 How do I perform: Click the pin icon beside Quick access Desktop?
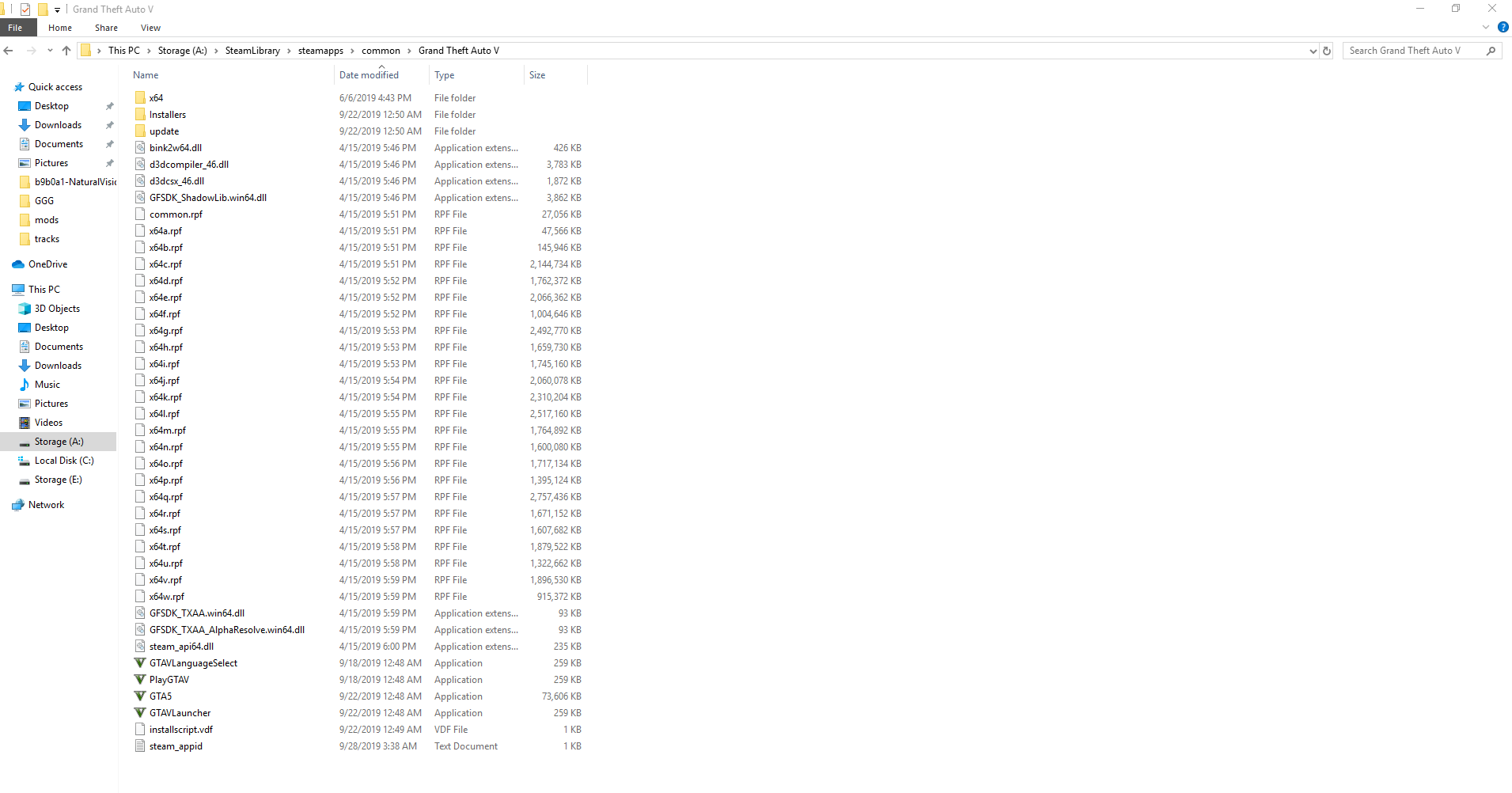[110, 106]
